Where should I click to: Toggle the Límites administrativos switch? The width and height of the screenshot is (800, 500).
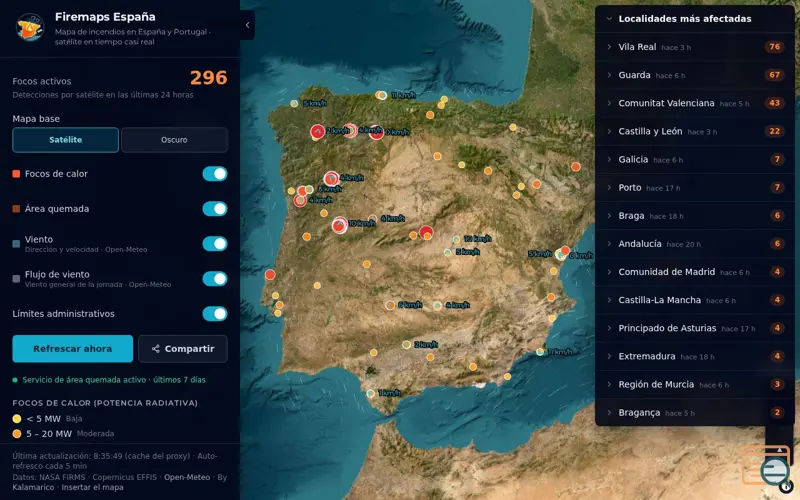tap(215, 313)
